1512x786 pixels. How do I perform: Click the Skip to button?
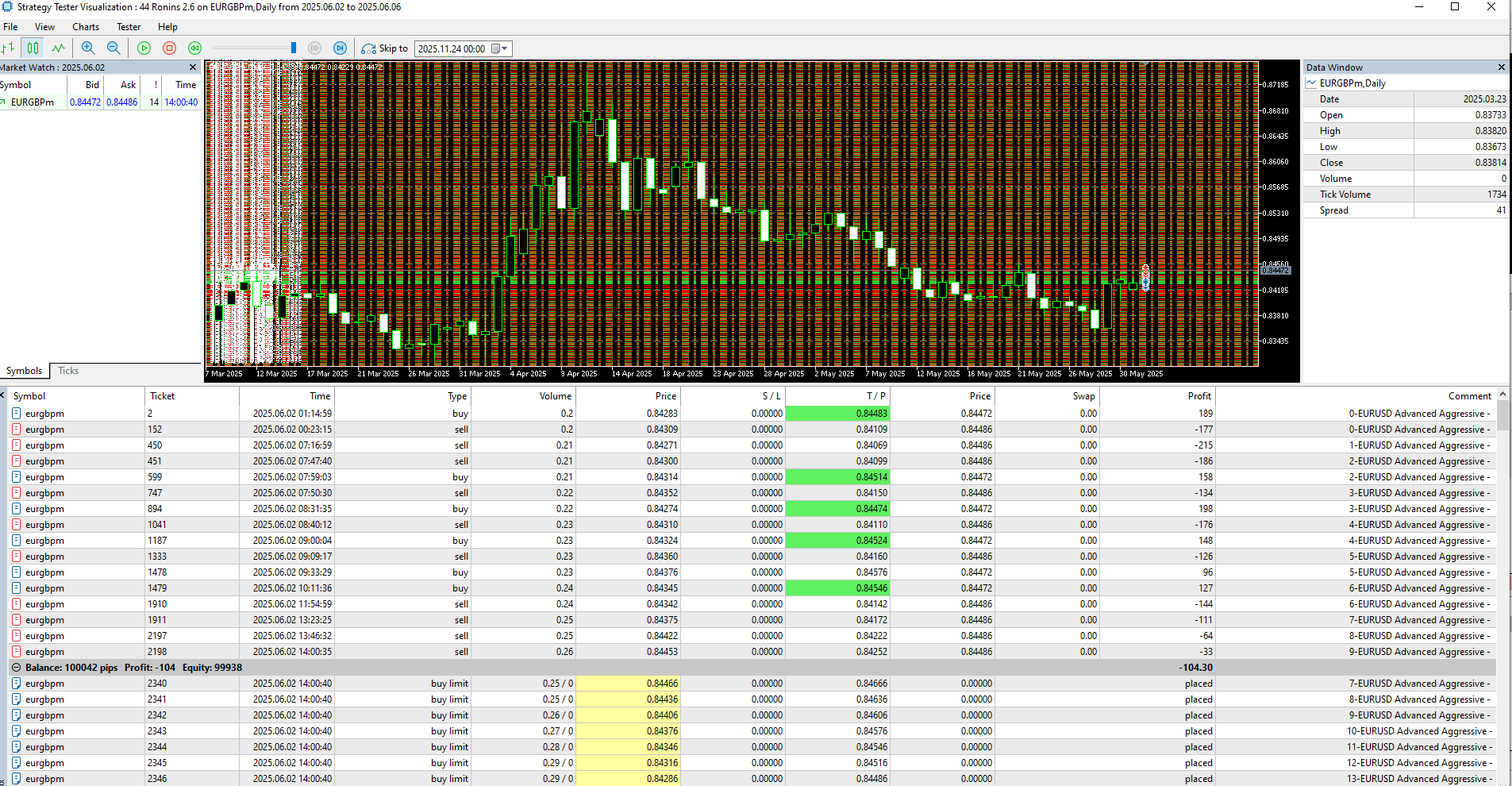click(385, 48)
